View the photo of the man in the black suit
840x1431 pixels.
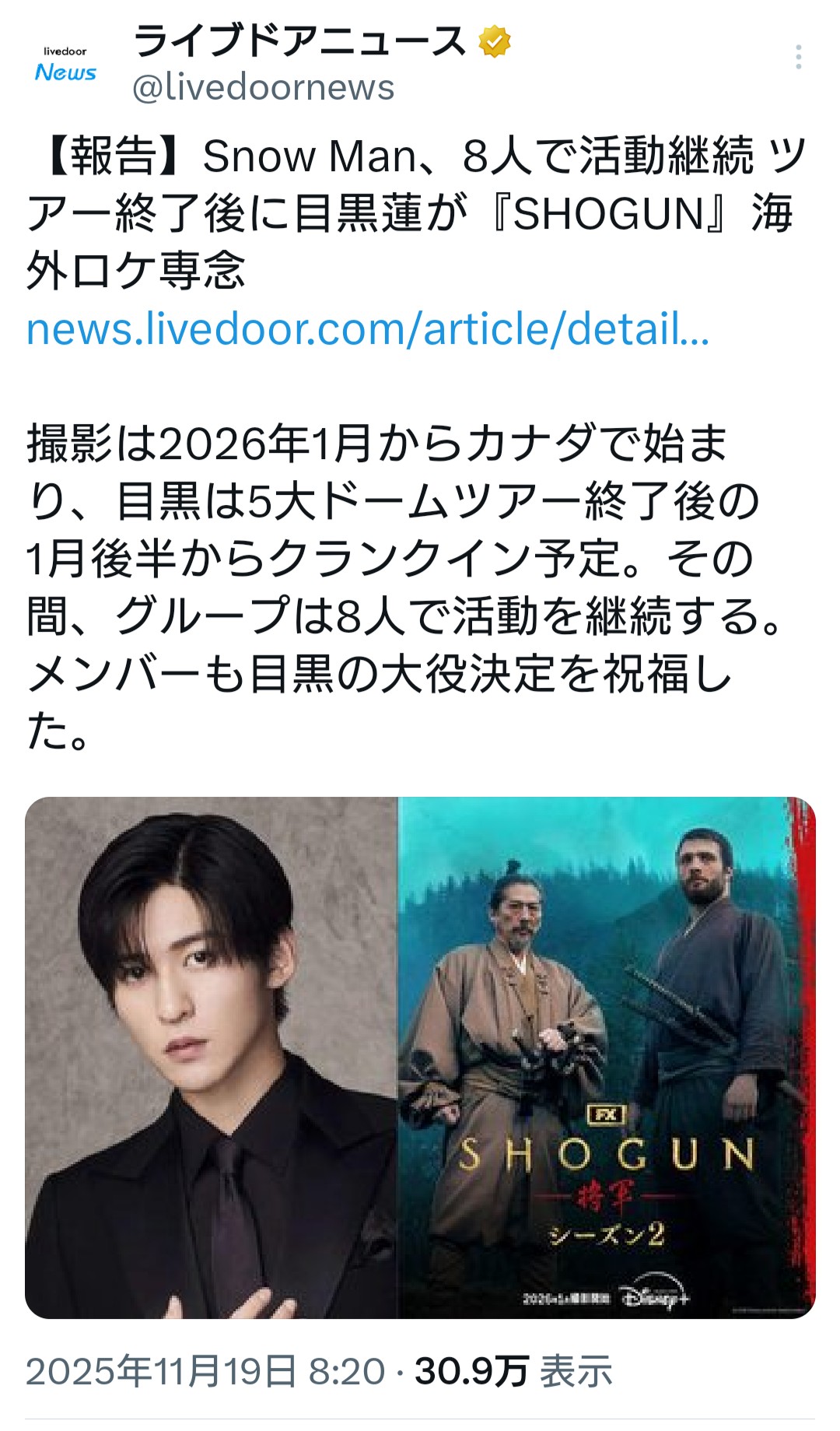212,1057
